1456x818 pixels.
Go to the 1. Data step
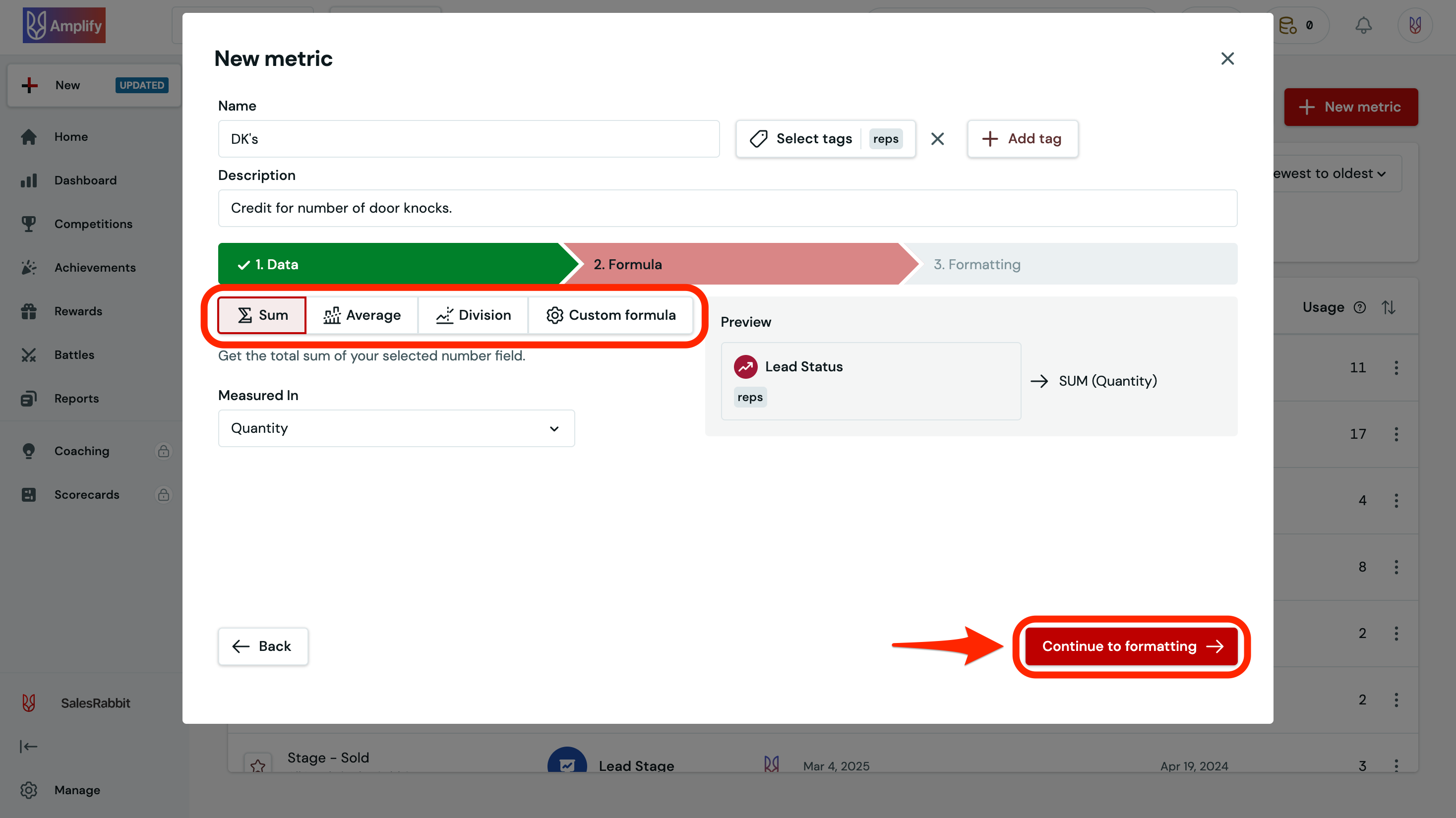[390, 264]
